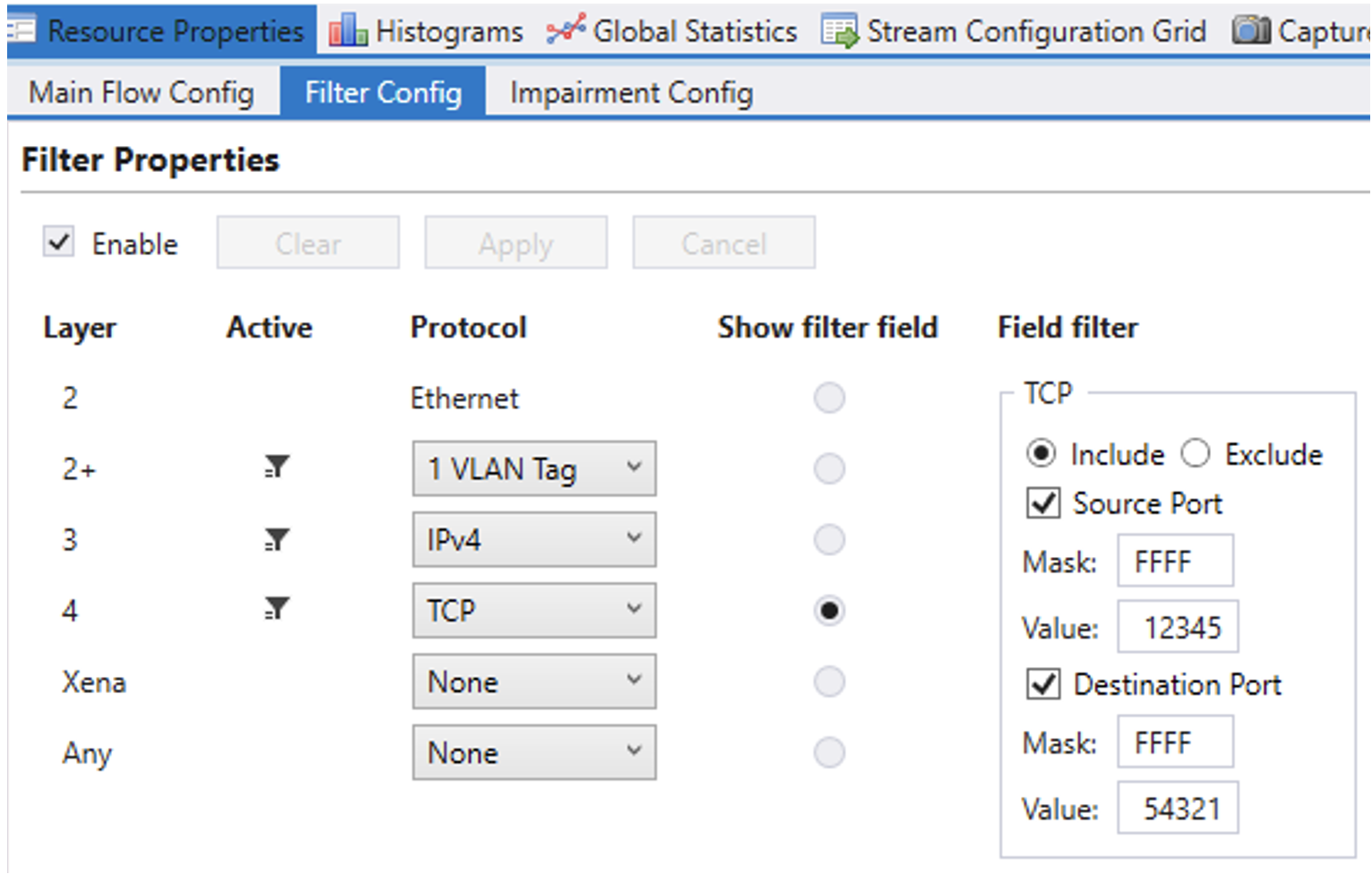Screen dimensions: 1372x874
Task: Choose the Exclude radio option
Action: [x=1196, y=453]
